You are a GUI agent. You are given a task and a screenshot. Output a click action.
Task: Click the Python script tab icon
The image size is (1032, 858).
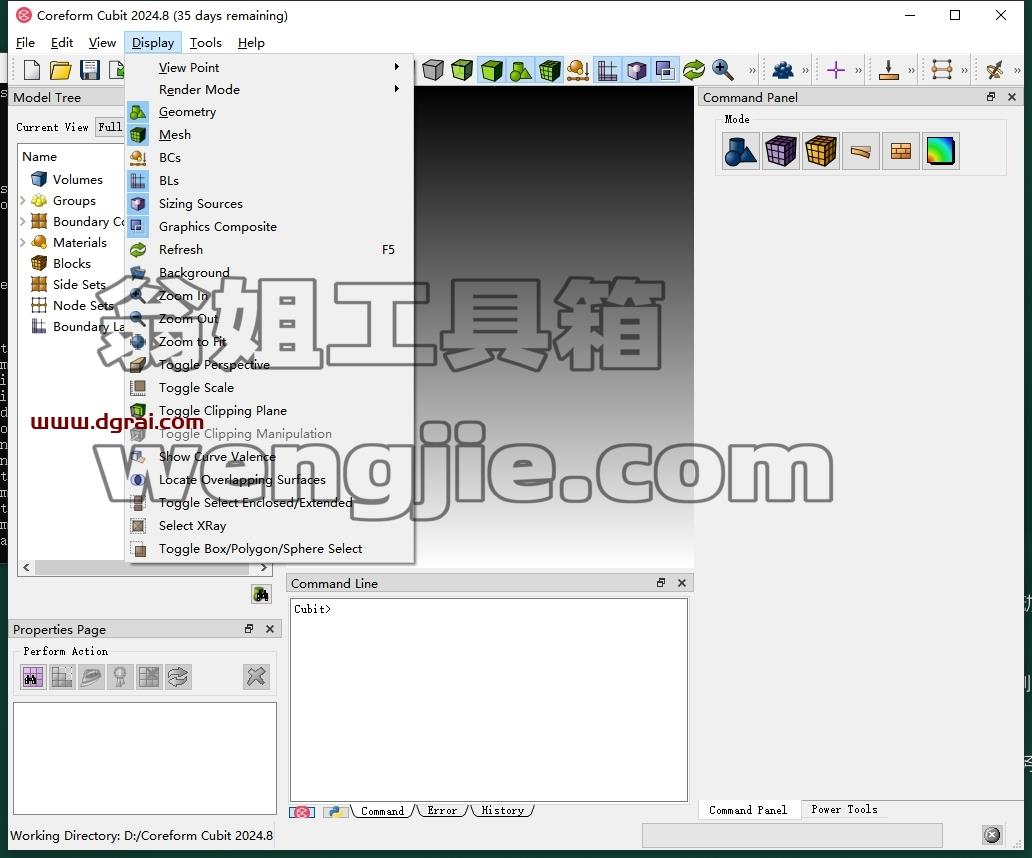(x=336, y=812)
